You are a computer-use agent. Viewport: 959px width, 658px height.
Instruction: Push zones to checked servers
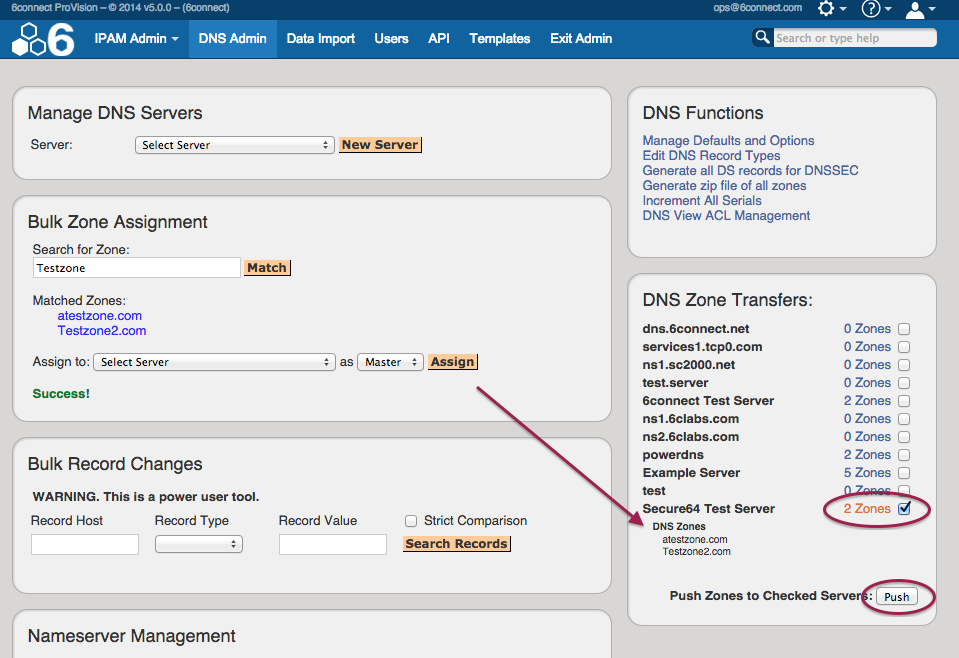pyautogui.click(x=897, y=597)
